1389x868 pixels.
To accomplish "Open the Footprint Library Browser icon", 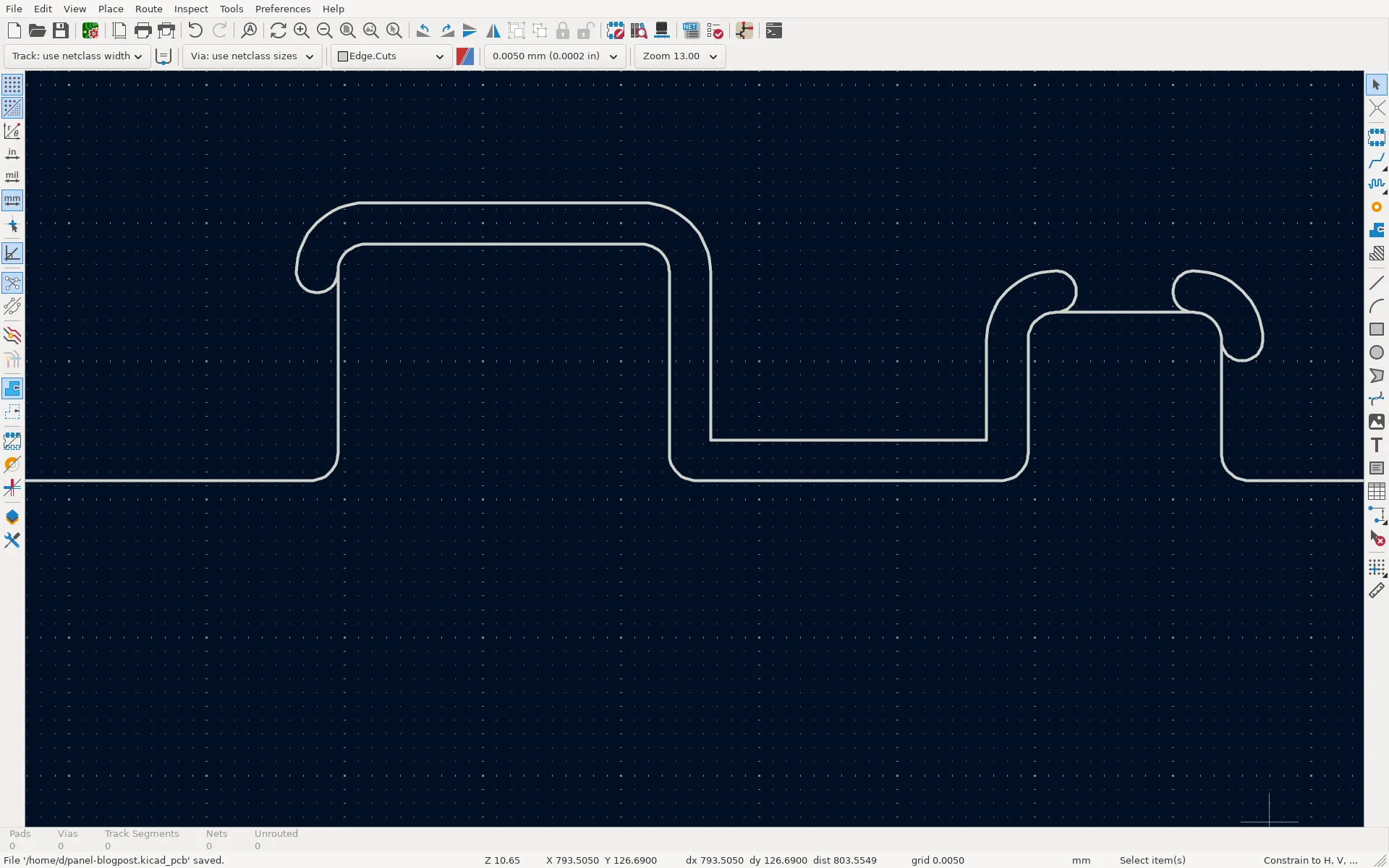I will coord(638,30).
